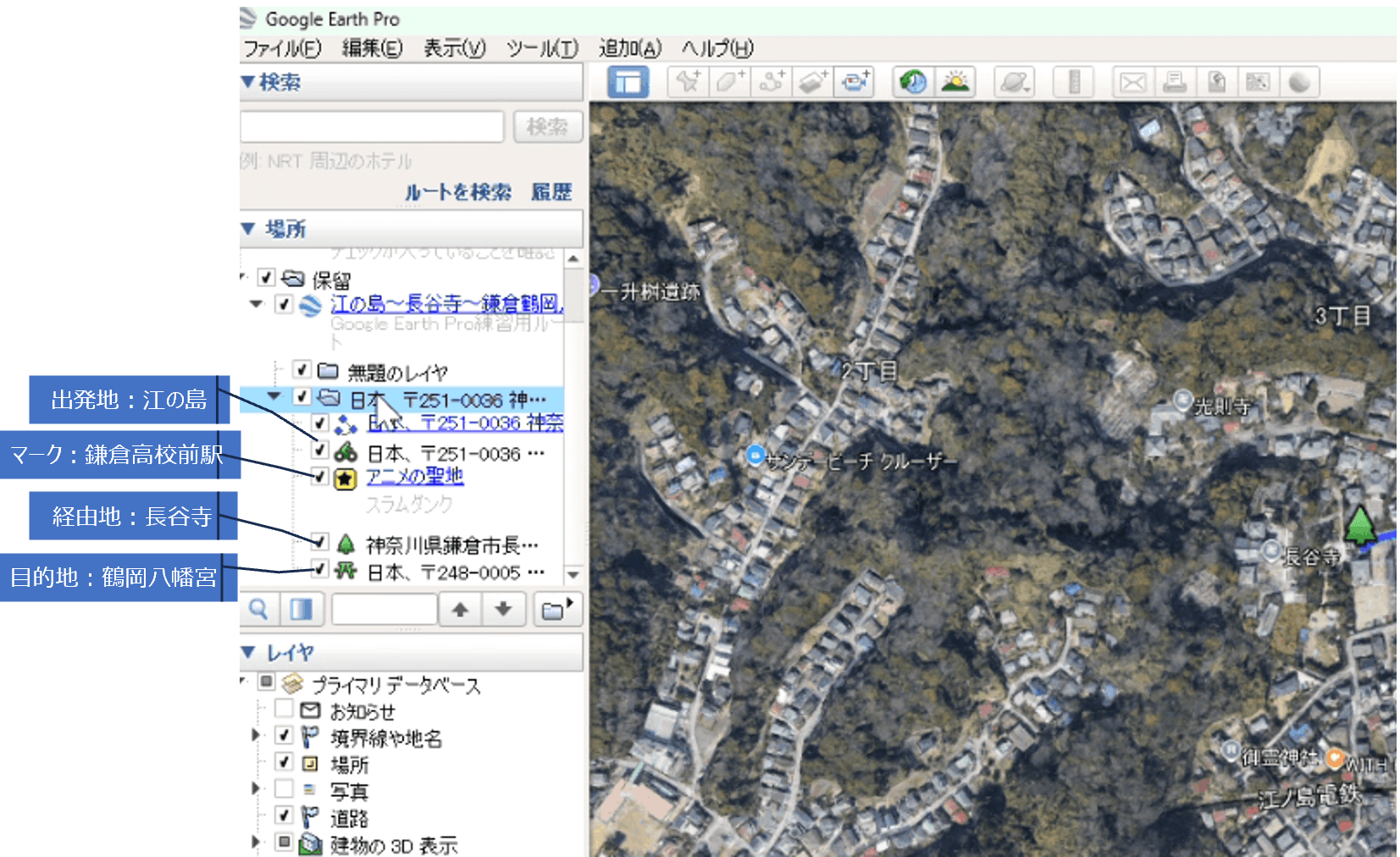This screenshot has height=857, width=1400.
Task: Toggle the sunlight icon in toolbar
Action: [x=955, y=82]
